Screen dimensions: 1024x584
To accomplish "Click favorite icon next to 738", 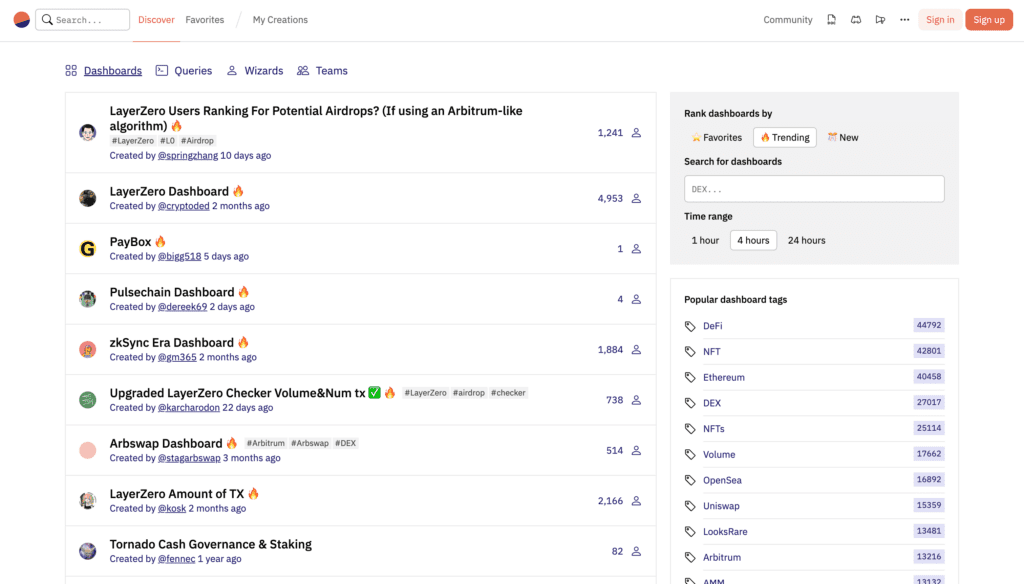I will (636, 400).
